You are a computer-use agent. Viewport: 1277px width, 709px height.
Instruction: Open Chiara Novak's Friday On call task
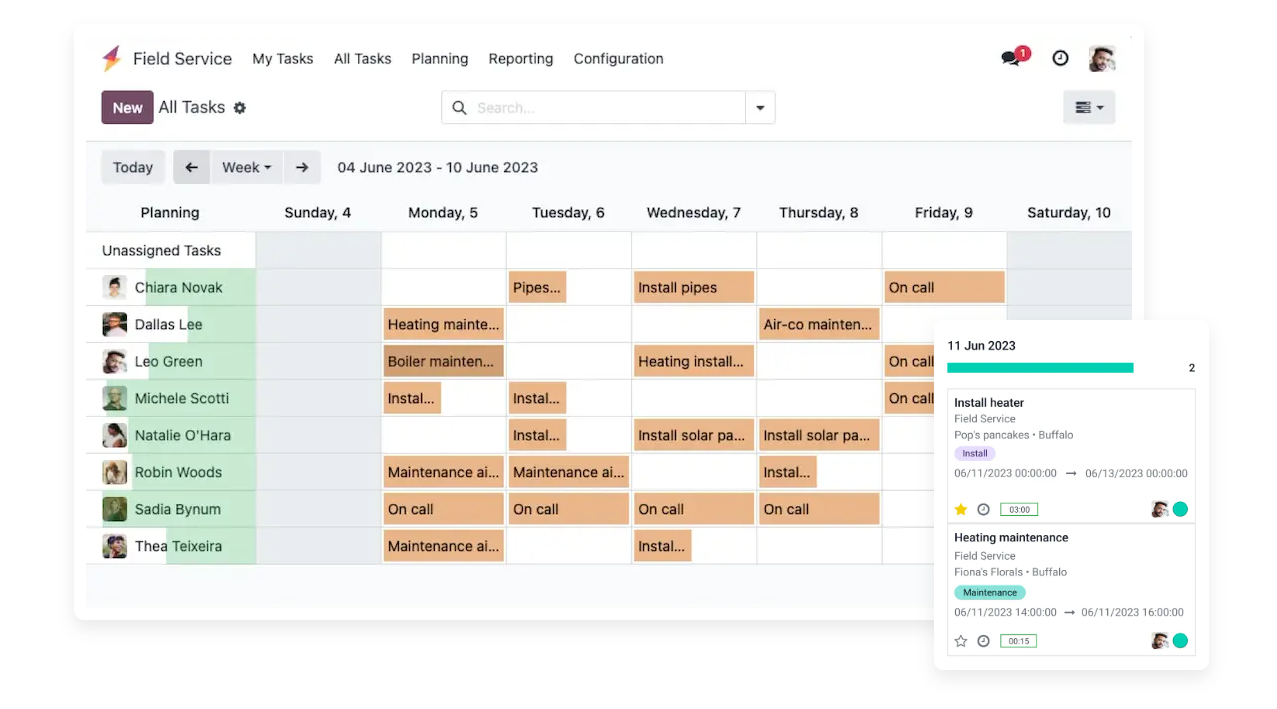(944, 288)
